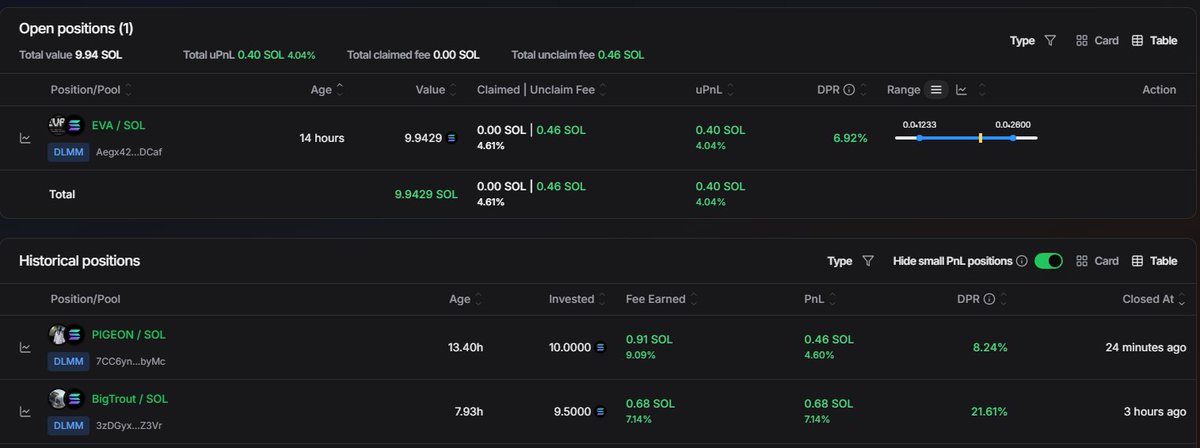Viewport: 1200px width, 448px height.
Task: Click address 3zDGyx...Z3Vr
Action: click(128, 425)
